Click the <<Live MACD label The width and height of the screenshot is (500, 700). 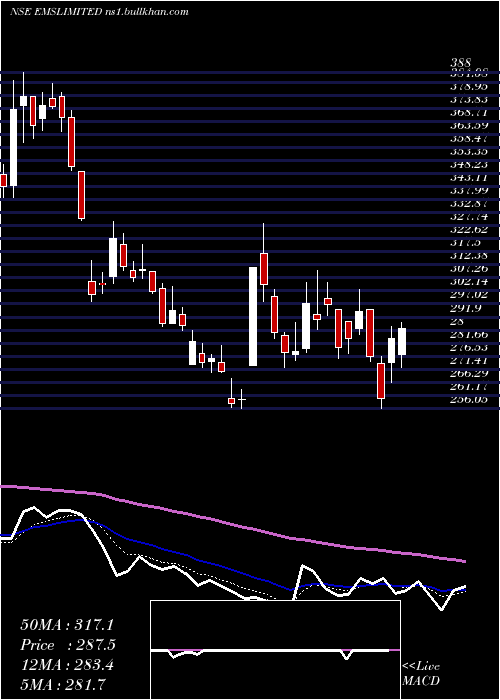[x=421, y=674]
